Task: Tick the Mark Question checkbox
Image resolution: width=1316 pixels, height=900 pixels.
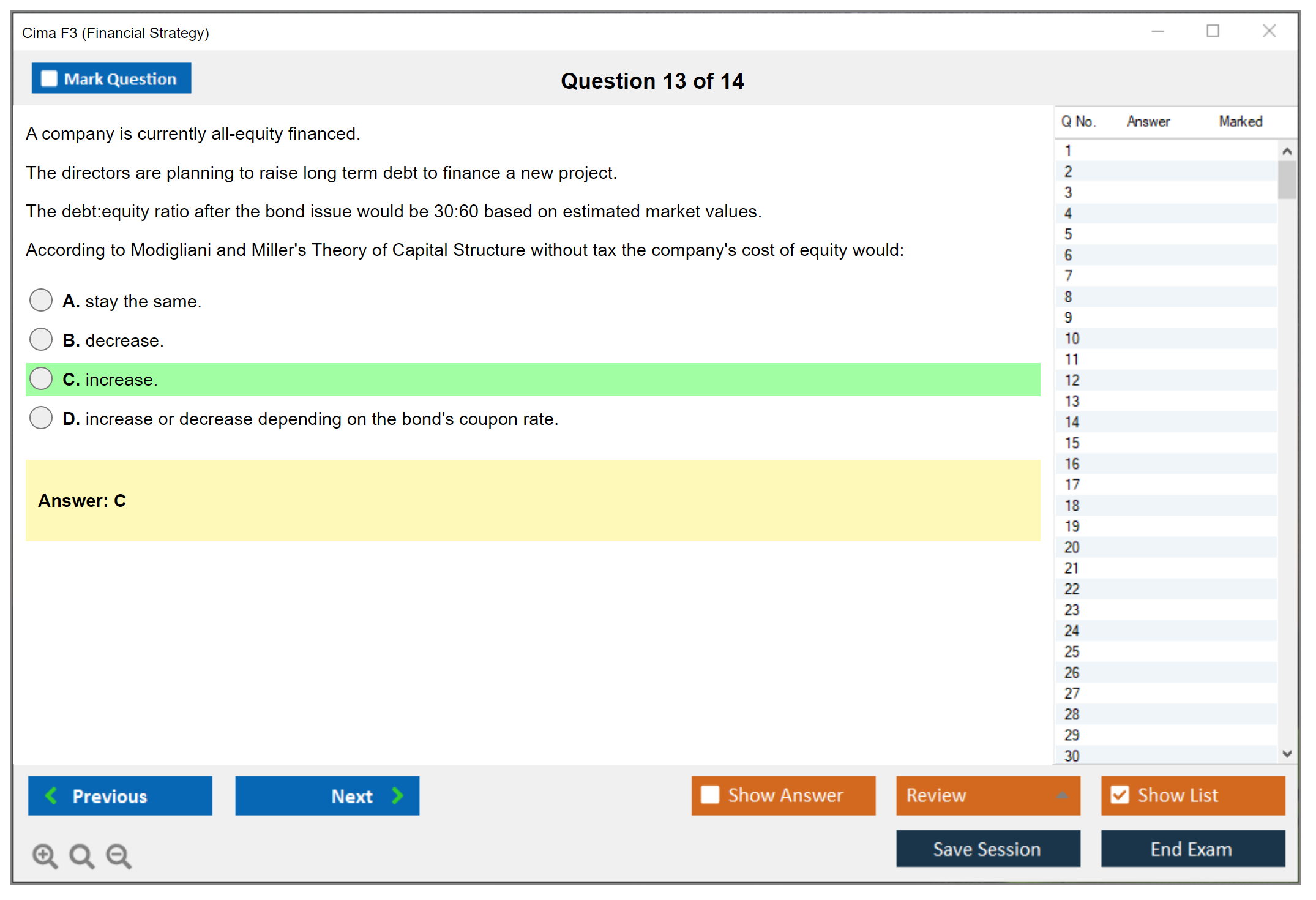Action: click(49, 79)
